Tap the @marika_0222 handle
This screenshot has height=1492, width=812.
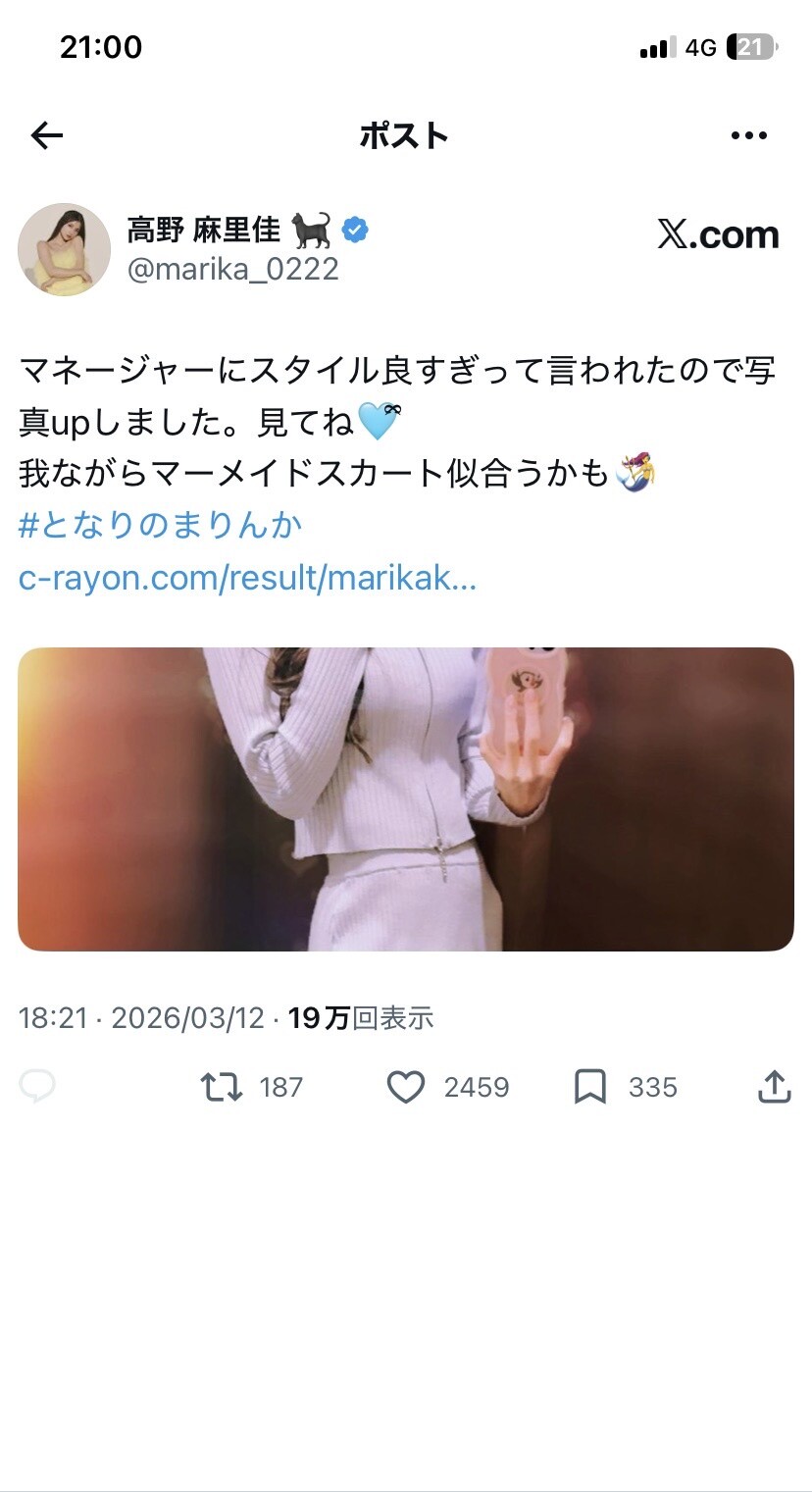tap(233, 269)
